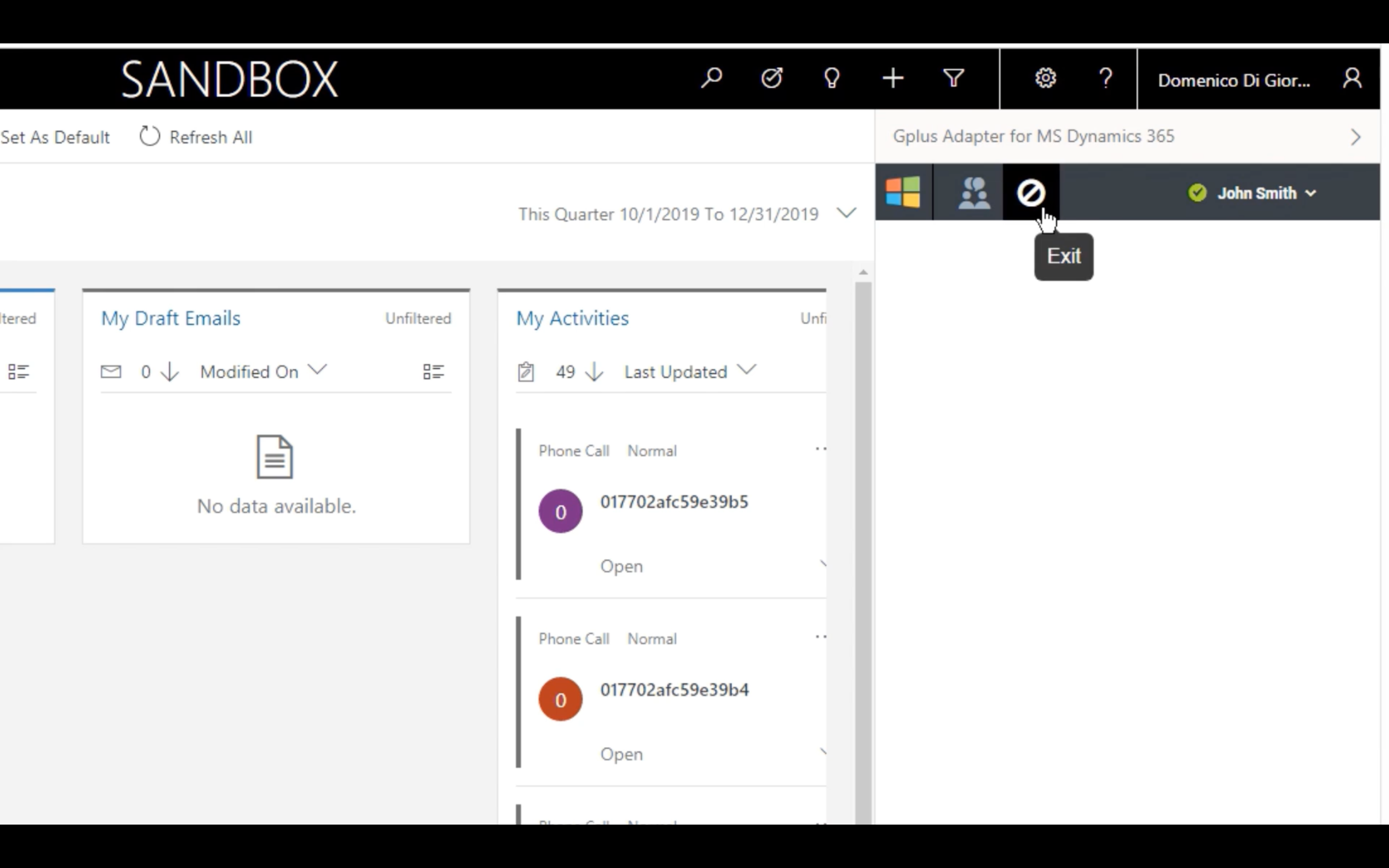Image resolution: width=1389 pixels, height=868 pixels.
Task: Open the My Activities stream title
Action: tap(572, 318)
